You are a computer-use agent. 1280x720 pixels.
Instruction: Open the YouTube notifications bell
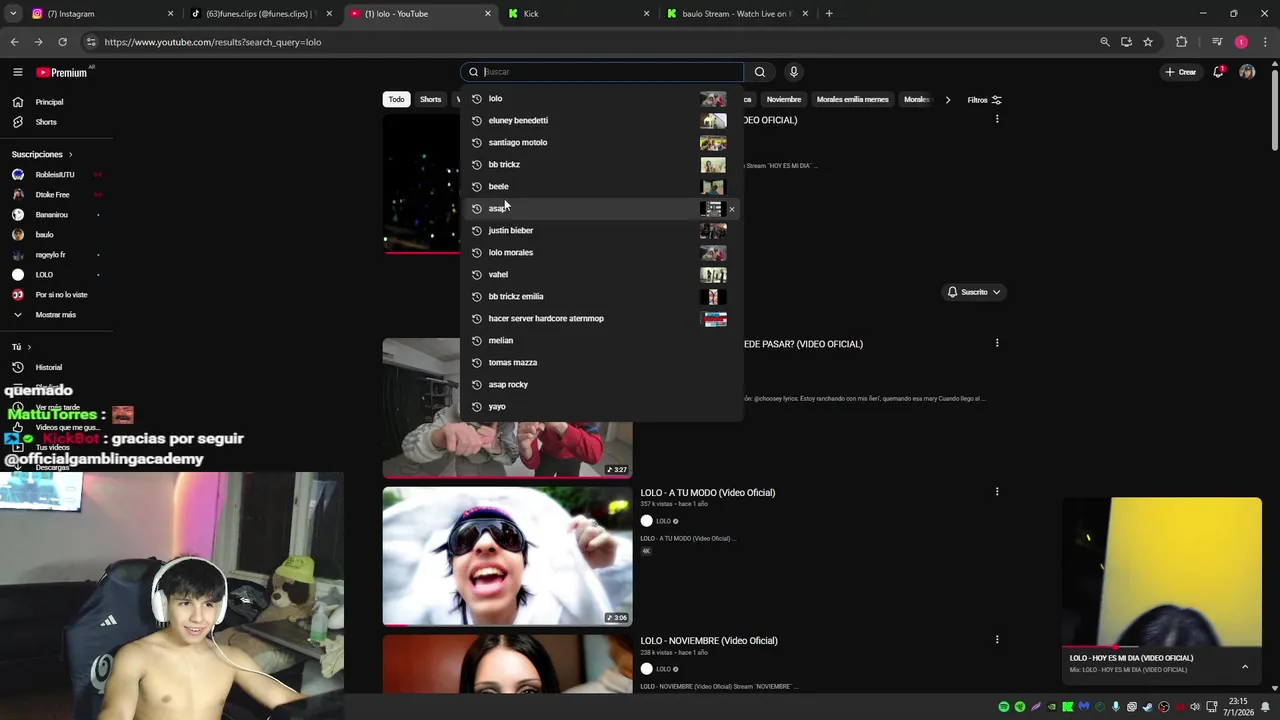[x=1218, y=72]
